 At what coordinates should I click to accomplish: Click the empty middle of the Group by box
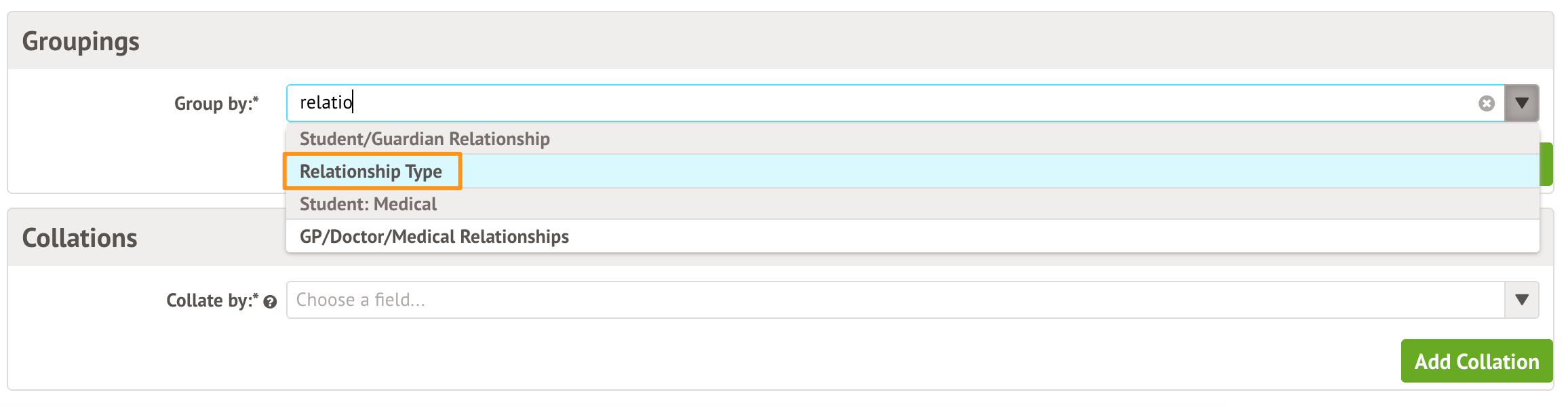[882, 103]
